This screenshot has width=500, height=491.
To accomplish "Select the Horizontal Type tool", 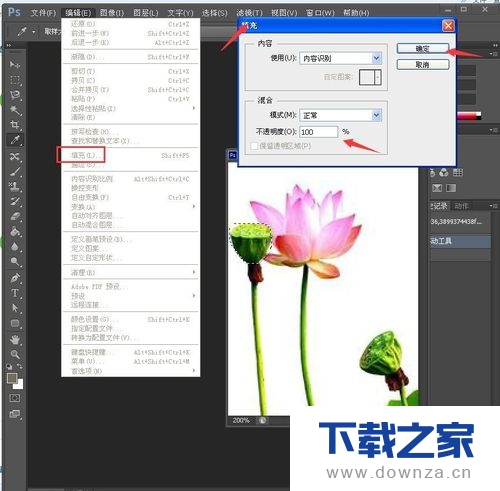I will click(15, 293).
